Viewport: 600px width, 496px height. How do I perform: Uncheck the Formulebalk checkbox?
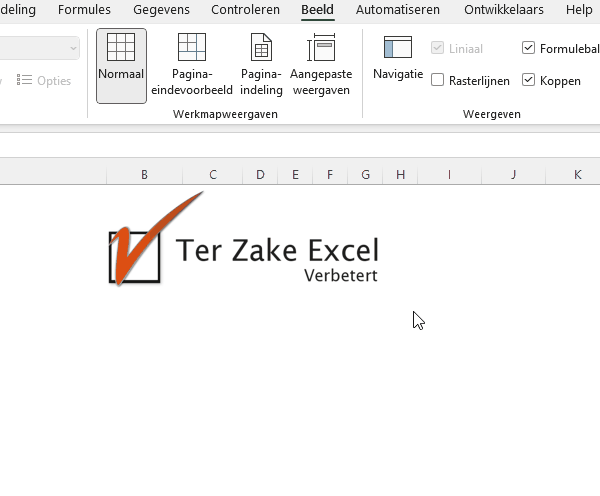[529, 48]
